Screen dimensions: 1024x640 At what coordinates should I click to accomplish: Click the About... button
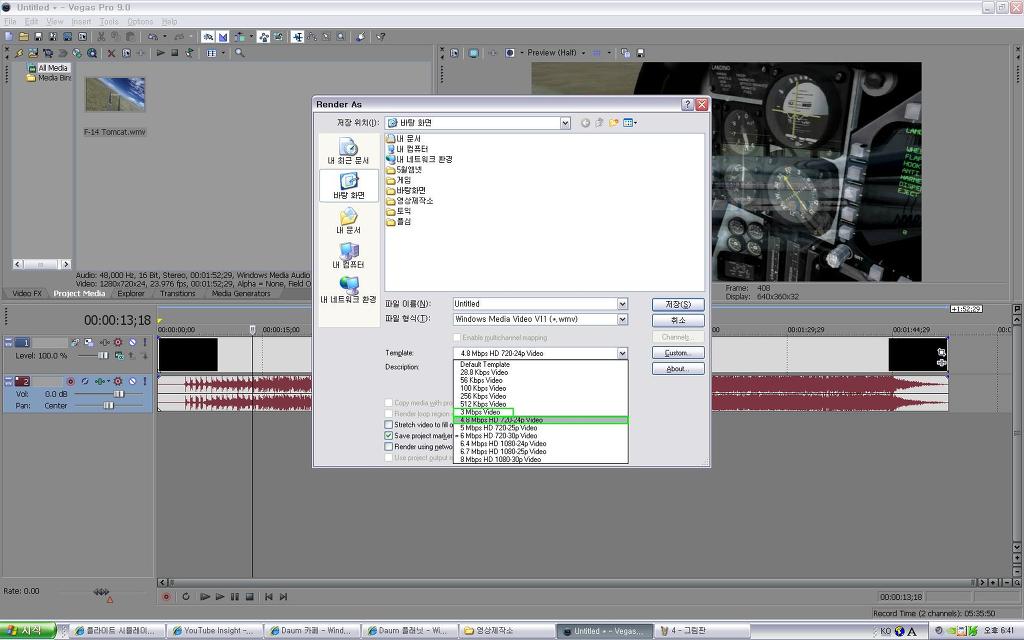[x=678, y=369]
